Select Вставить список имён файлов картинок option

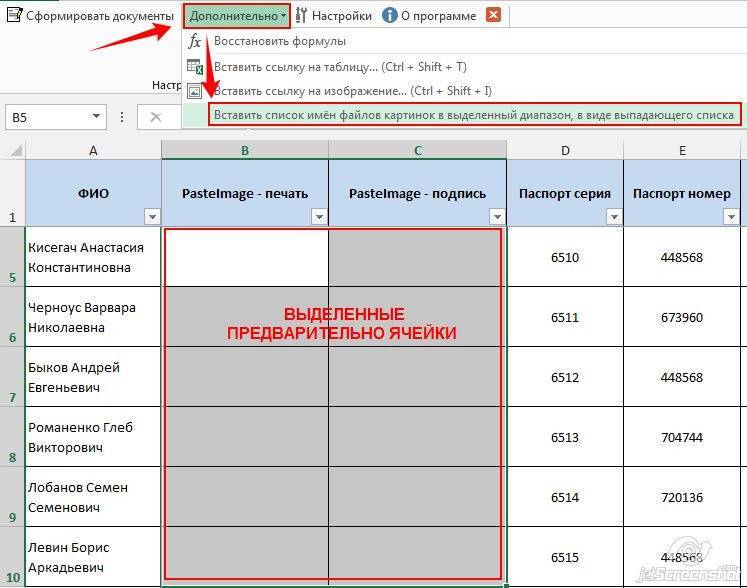pos(474,115)
